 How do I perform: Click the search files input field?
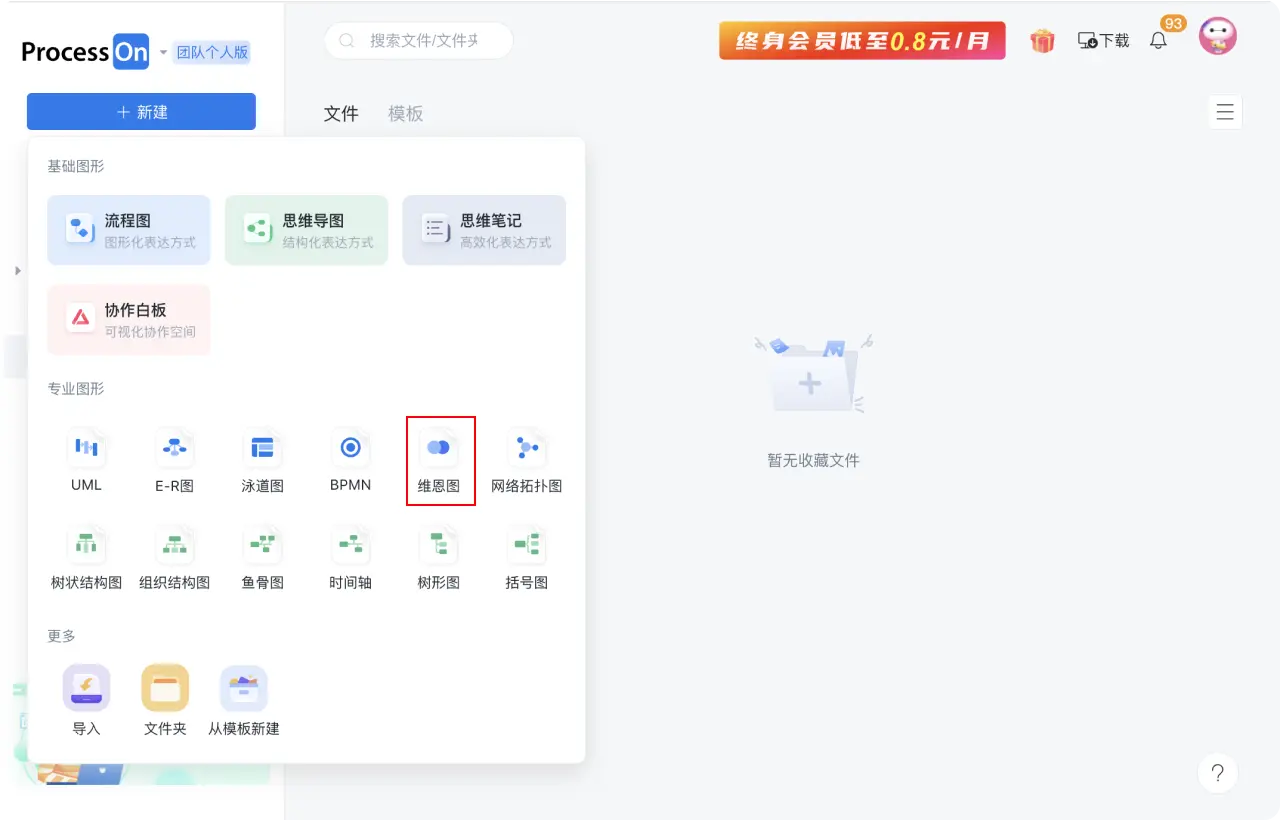click(417, 40)
